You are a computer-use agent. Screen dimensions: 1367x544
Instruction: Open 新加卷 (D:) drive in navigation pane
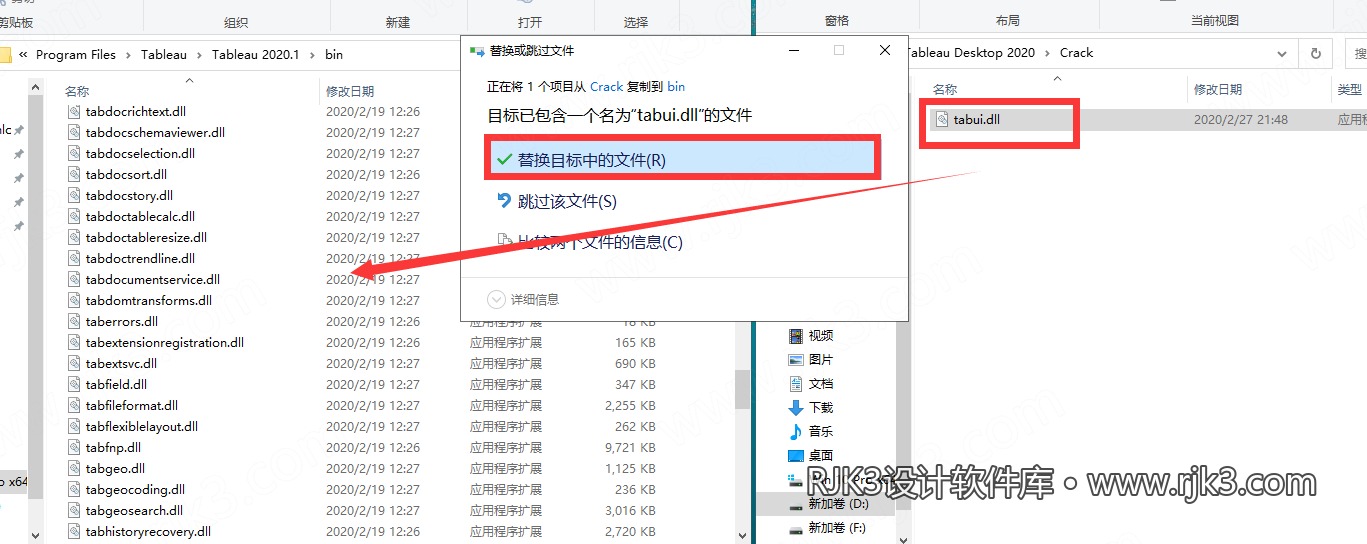pos(838,504)
